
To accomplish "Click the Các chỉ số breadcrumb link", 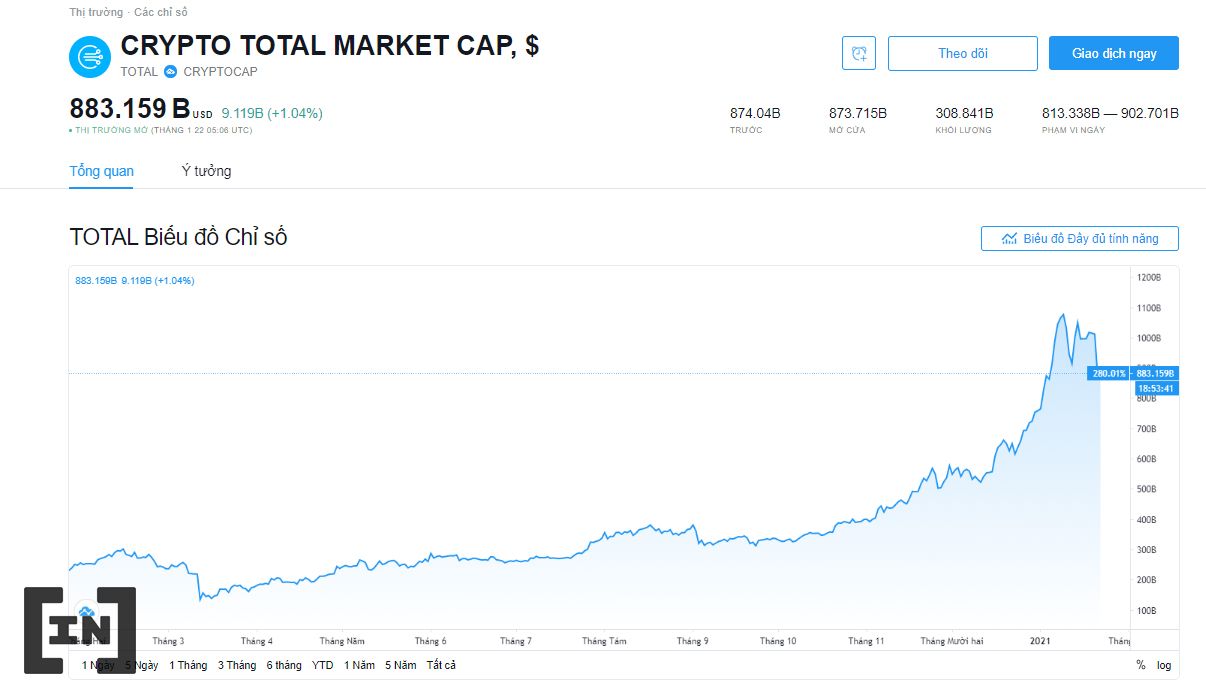I will pos(160,12).
